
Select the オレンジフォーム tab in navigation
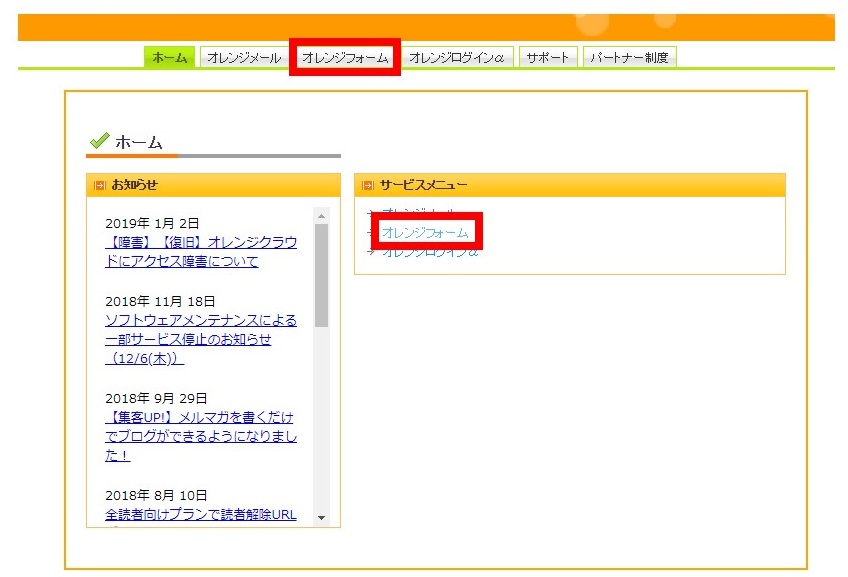tap(344, 58)
